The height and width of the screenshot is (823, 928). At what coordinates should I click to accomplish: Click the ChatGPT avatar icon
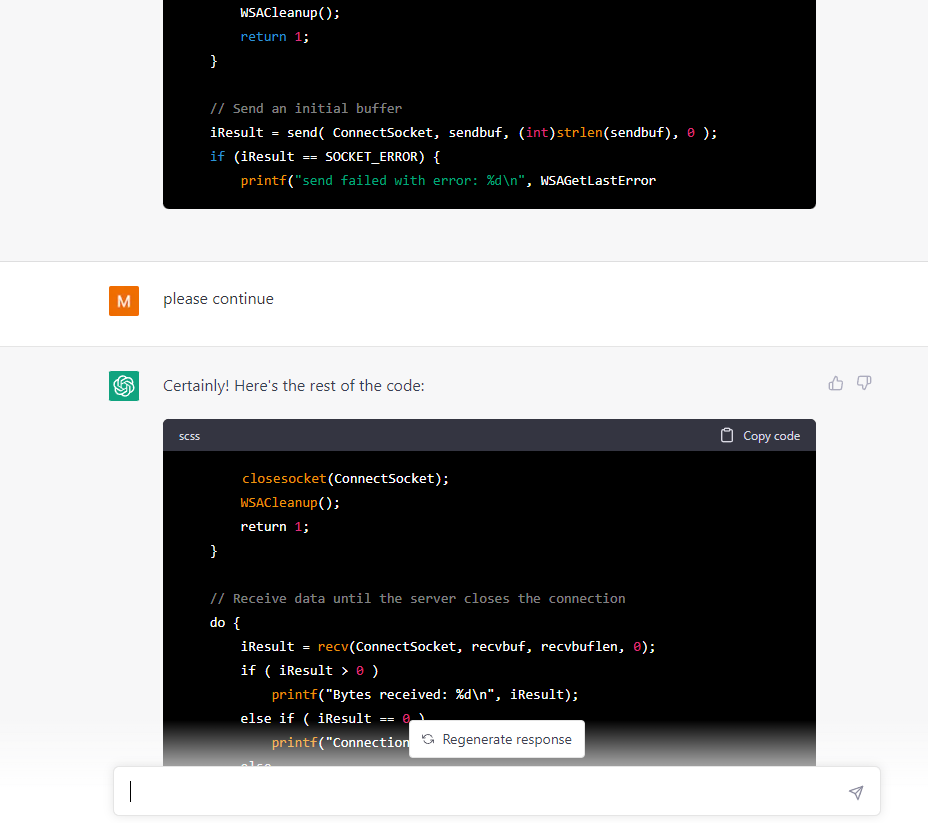(124, 386)
